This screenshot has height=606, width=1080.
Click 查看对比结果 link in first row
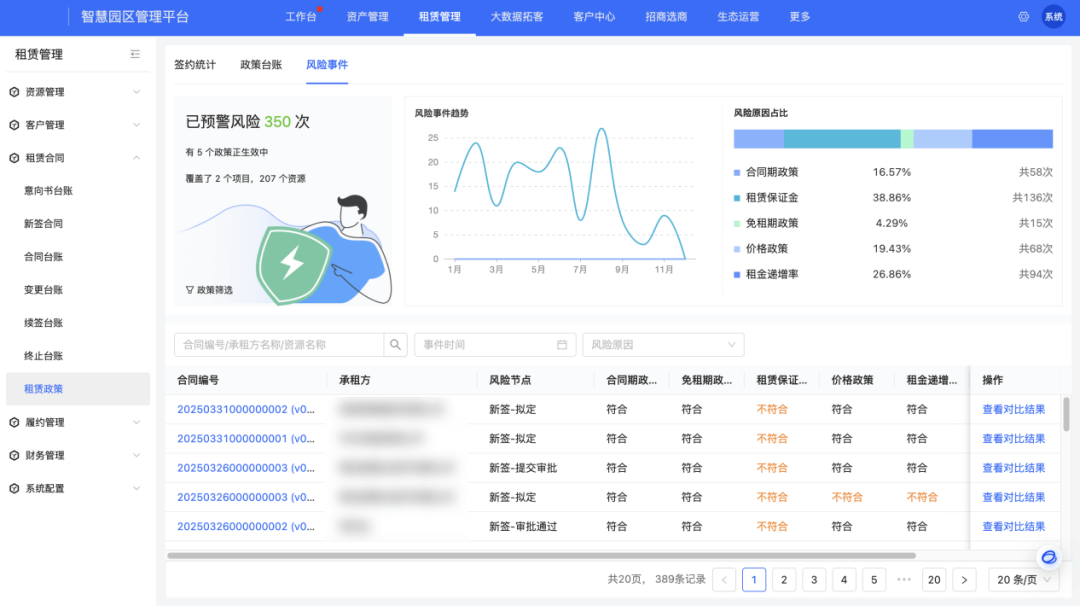[x=1013, y=409]
